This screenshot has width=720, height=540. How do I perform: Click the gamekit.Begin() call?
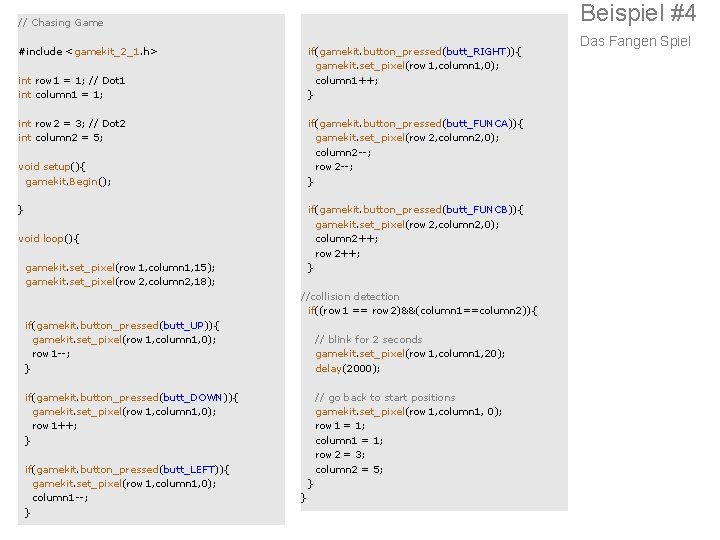click(x=68, y=182)
